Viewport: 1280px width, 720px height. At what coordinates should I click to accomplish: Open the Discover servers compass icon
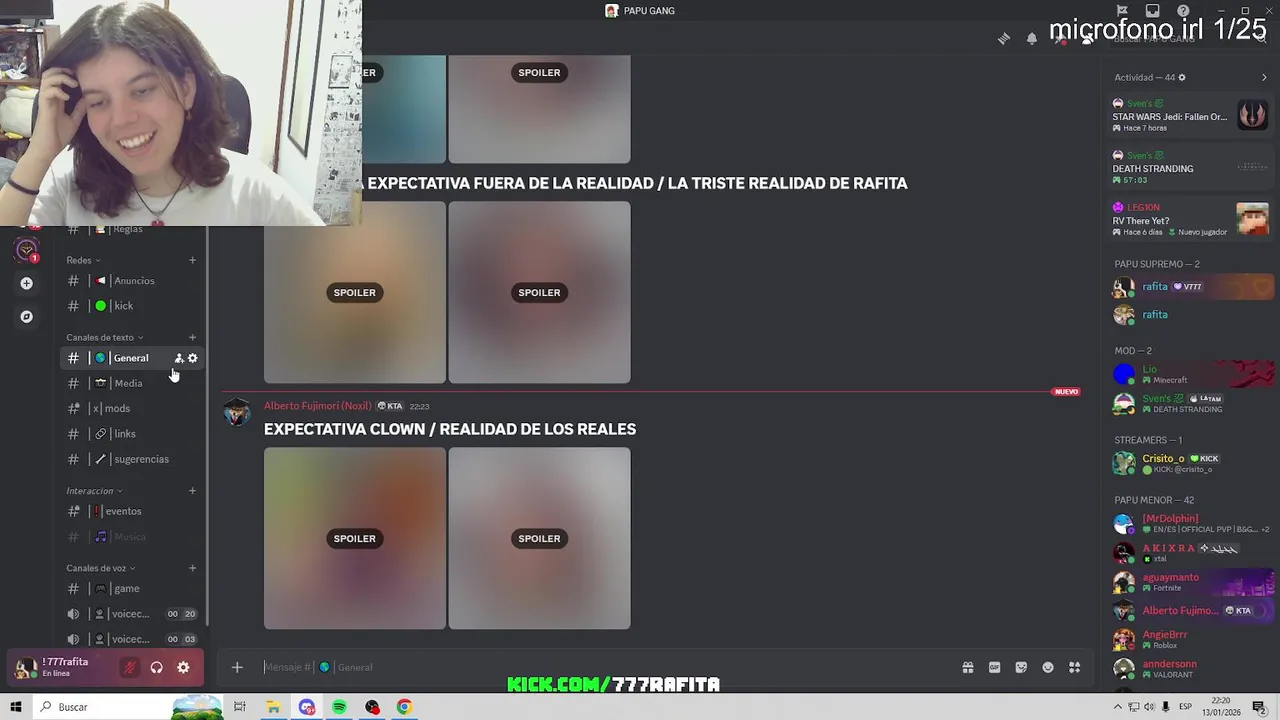tap(27, 317)
